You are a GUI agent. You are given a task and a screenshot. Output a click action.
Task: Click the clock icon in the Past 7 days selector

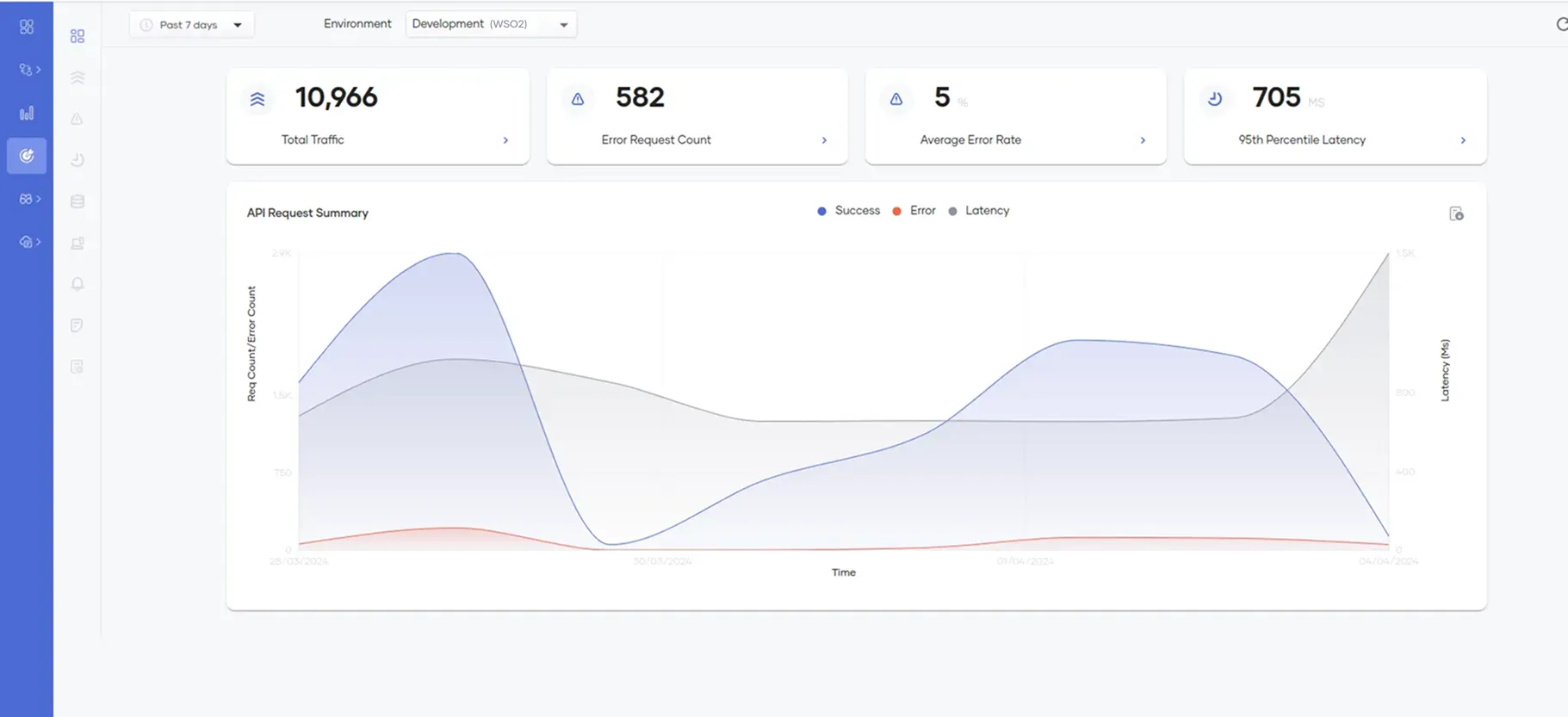pos(146,25)
